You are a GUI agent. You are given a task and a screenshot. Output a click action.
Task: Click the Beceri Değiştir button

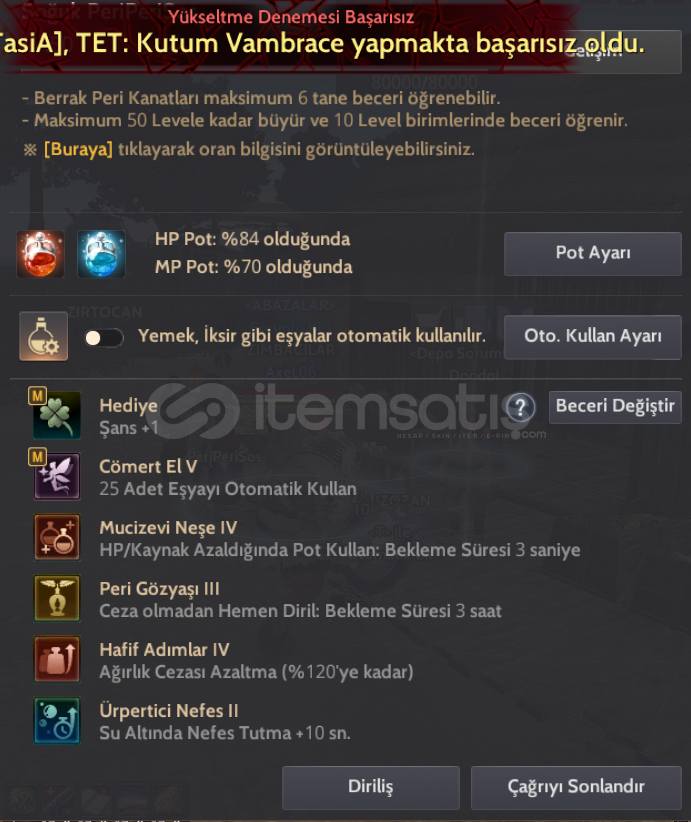coord(615,407)
